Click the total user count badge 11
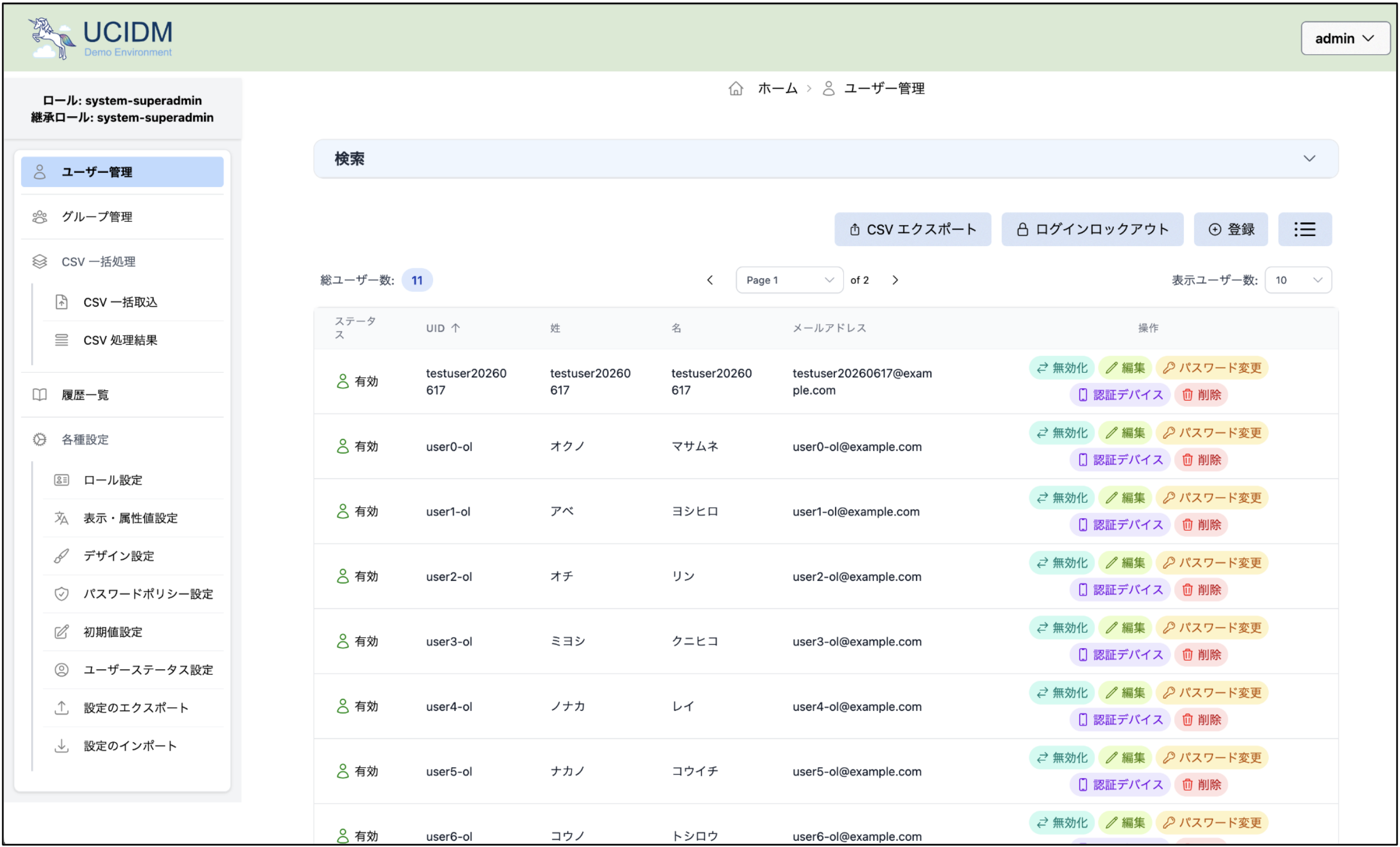This screenshot has width=1400, height=847. (417, 280)
